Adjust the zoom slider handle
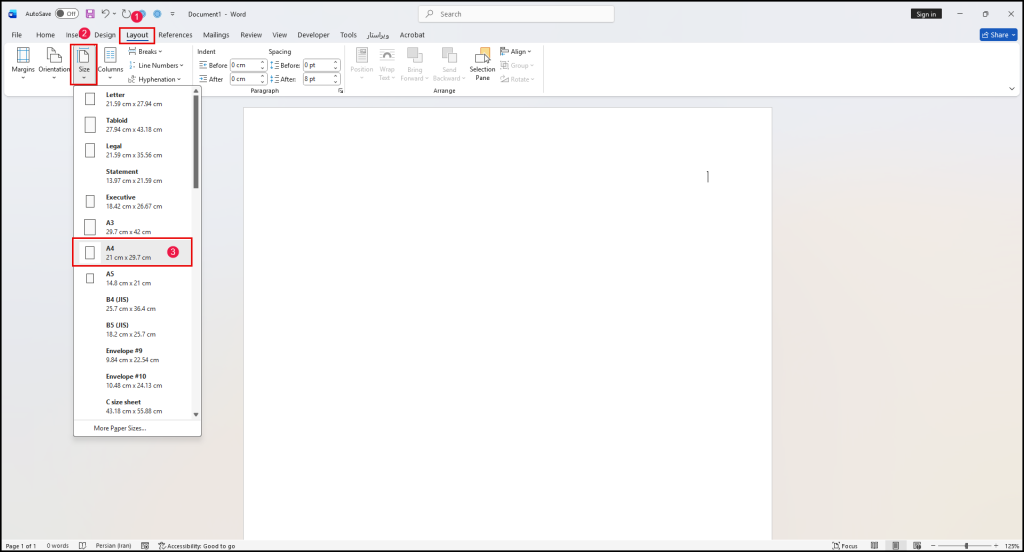 966,545
